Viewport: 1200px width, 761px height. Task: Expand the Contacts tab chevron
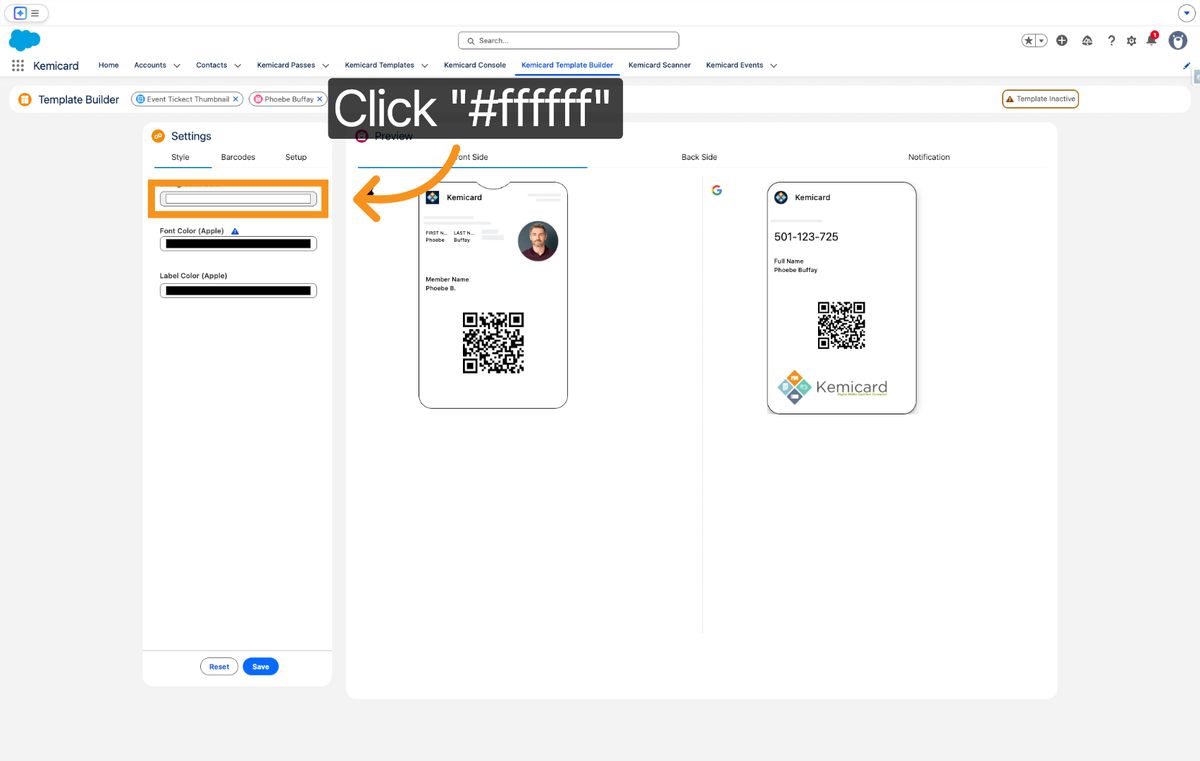238,65
